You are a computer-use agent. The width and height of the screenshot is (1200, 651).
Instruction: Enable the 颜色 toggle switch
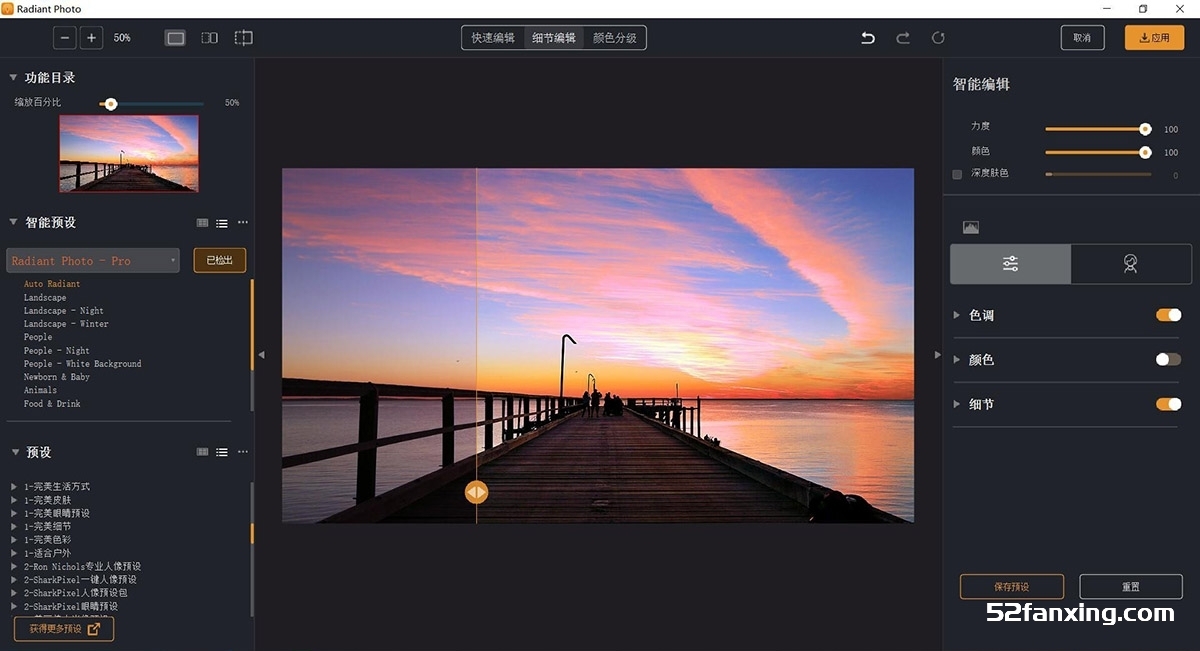click(x=1168, y=359)
